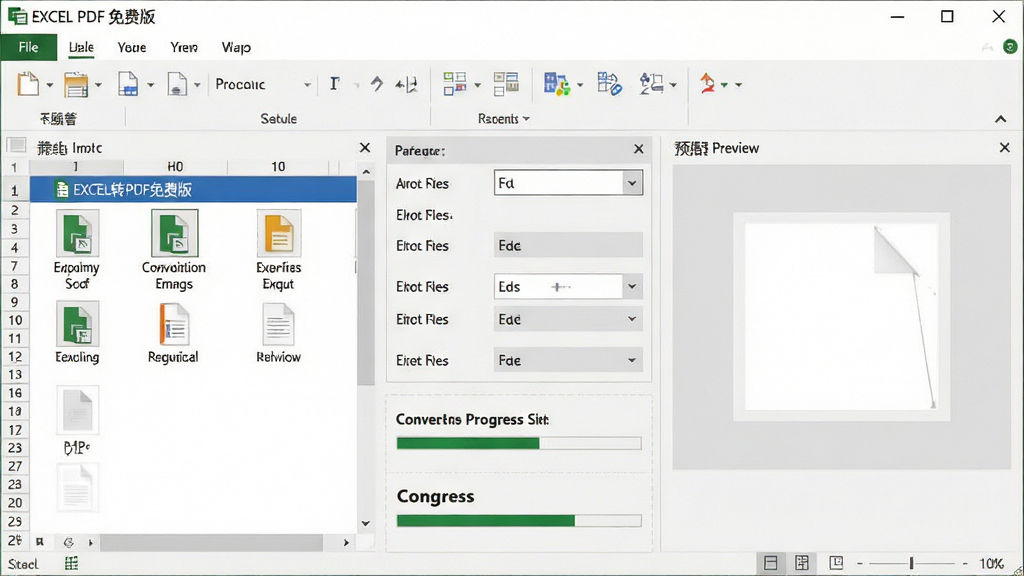The width and height of the screenshot is (1024, 576).
Task: Click the status bar spreadsheet icon
Action: coord(71,563)
